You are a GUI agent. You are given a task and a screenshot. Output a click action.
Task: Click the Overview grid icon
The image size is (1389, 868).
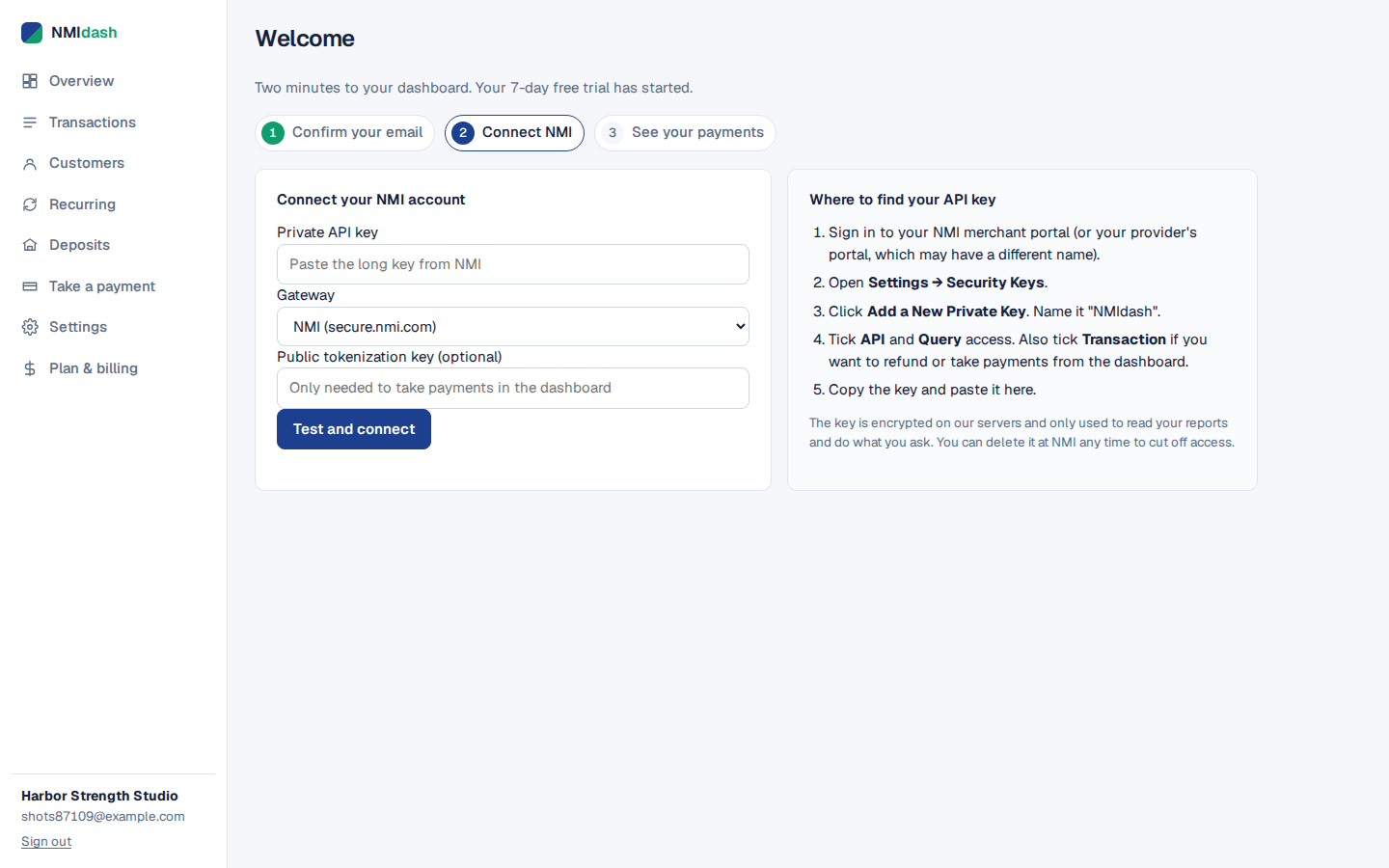point(30,81)
